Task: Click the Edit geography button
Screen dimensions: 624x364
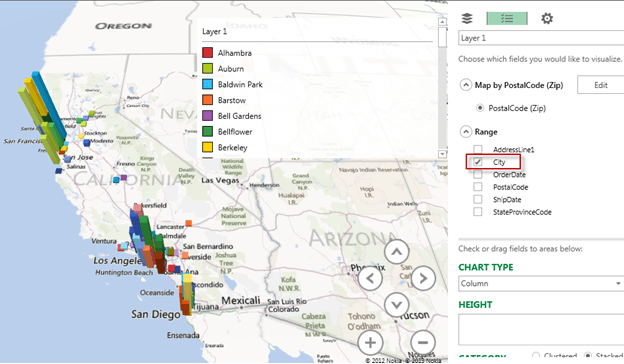Action: [x=601, y=85]
